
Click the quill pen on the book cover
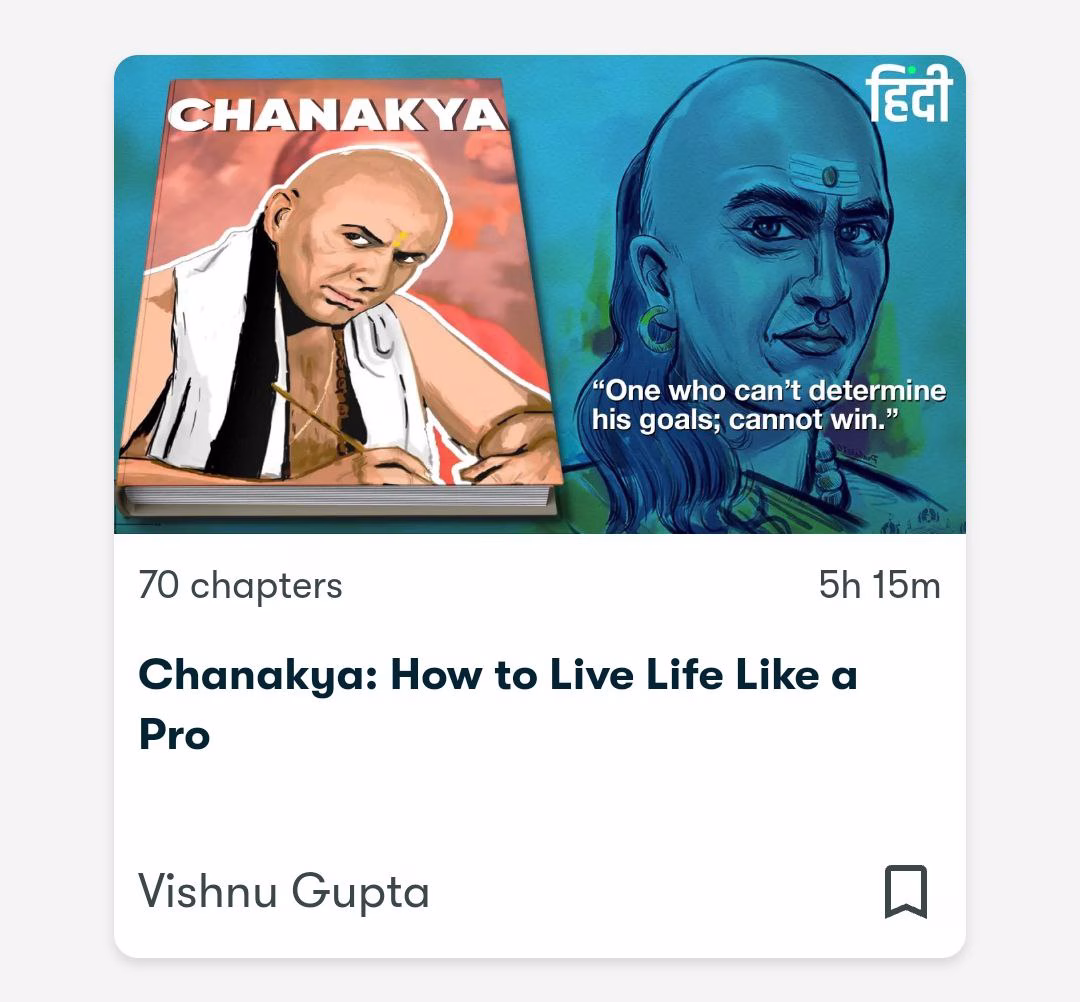tap(318, 417)
